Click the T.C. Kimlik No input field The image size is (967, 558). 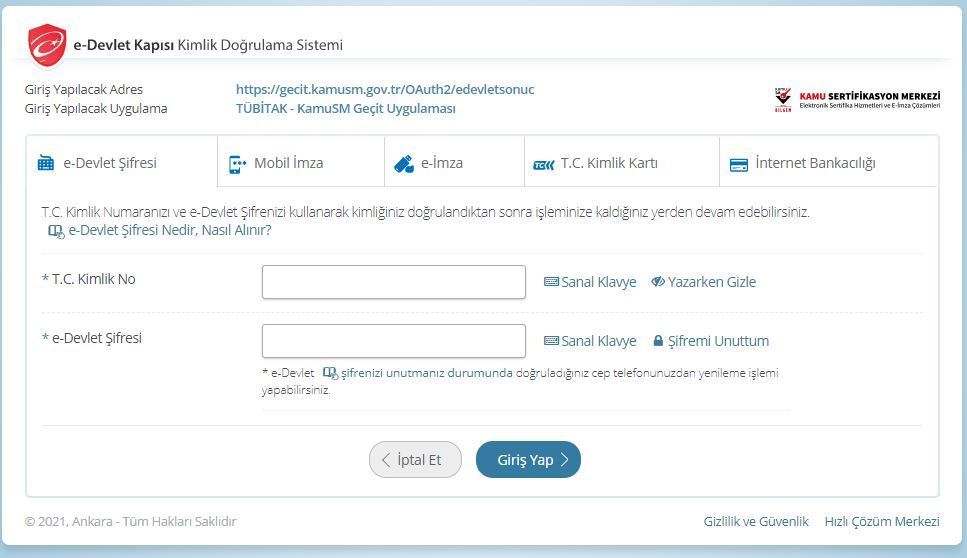(393, 282)
